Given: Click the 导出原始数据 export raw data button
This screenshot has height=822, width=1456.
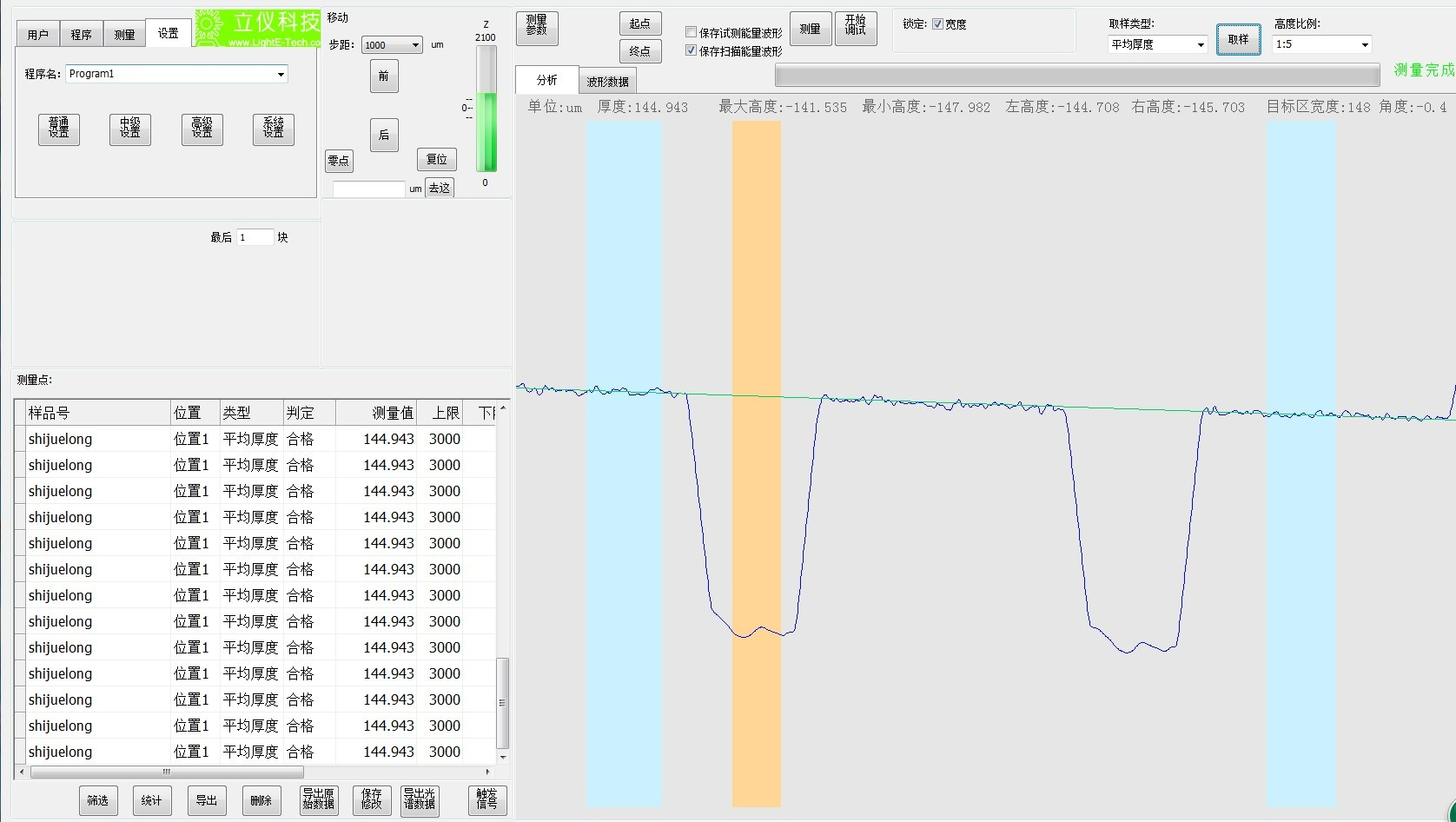Looking at the screenshot, I should tap(318, 799).
